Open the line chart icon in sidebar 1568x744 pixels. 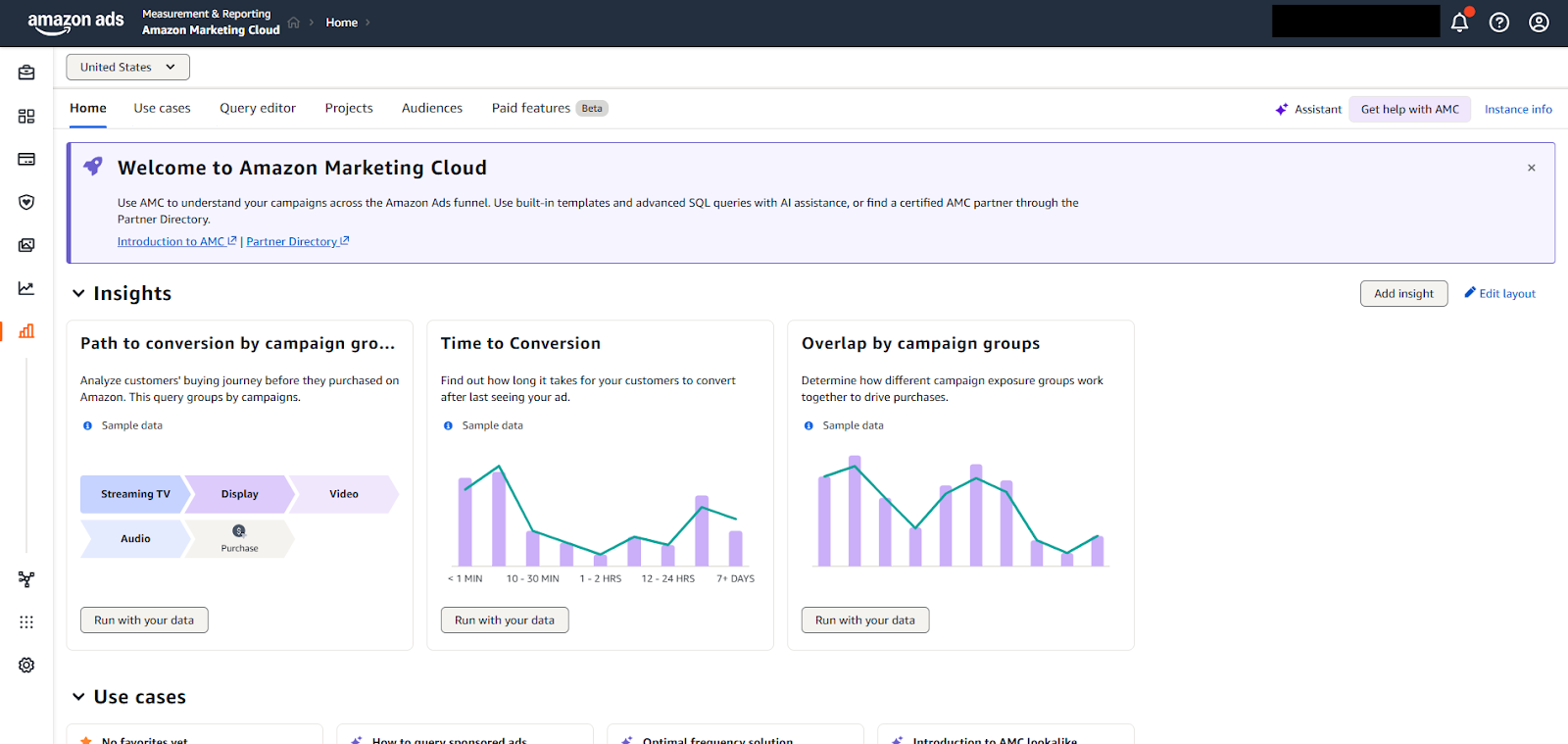click(x=26, y=288)
